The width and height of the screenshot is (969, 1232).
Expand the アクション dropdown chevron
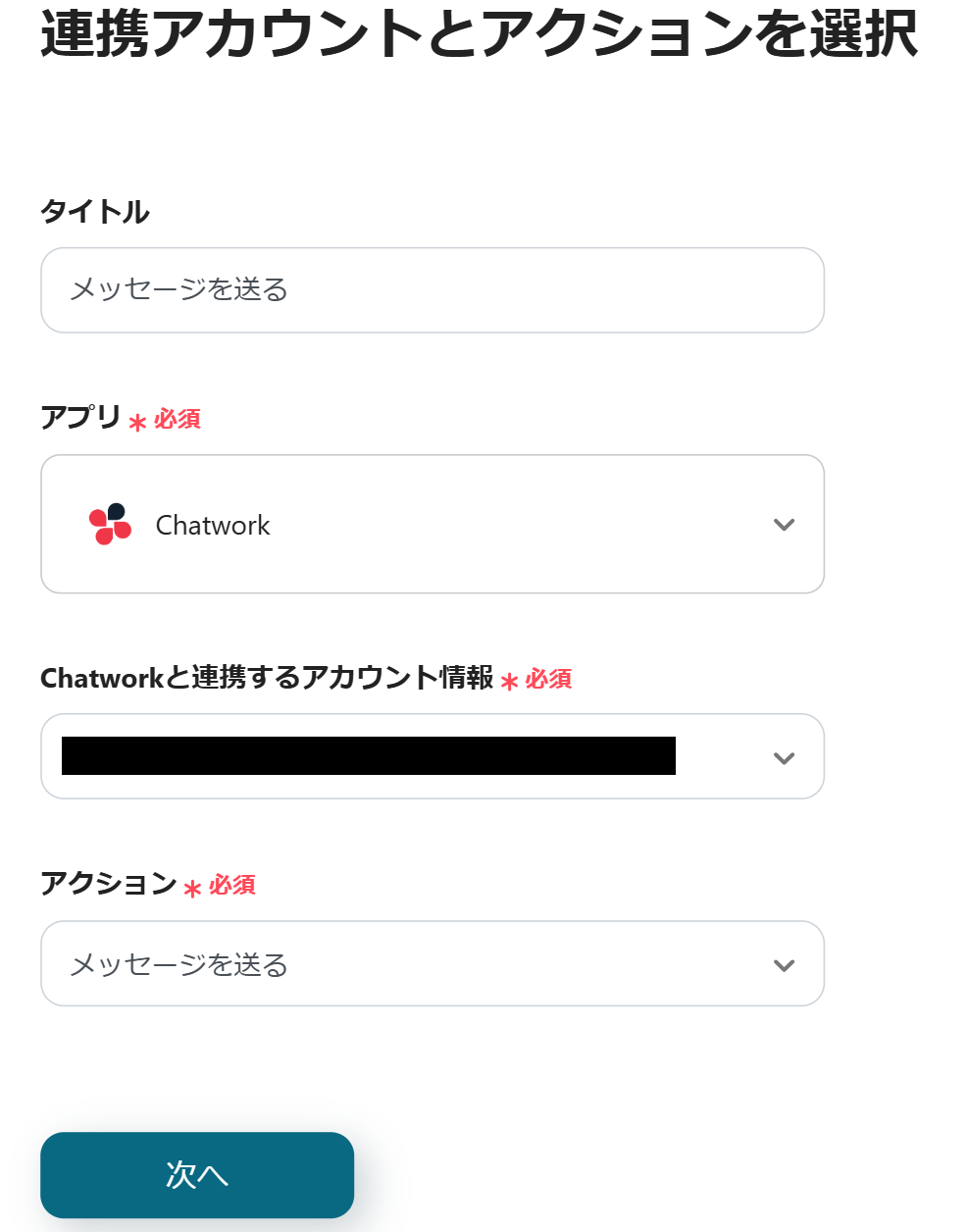[784, 965]
